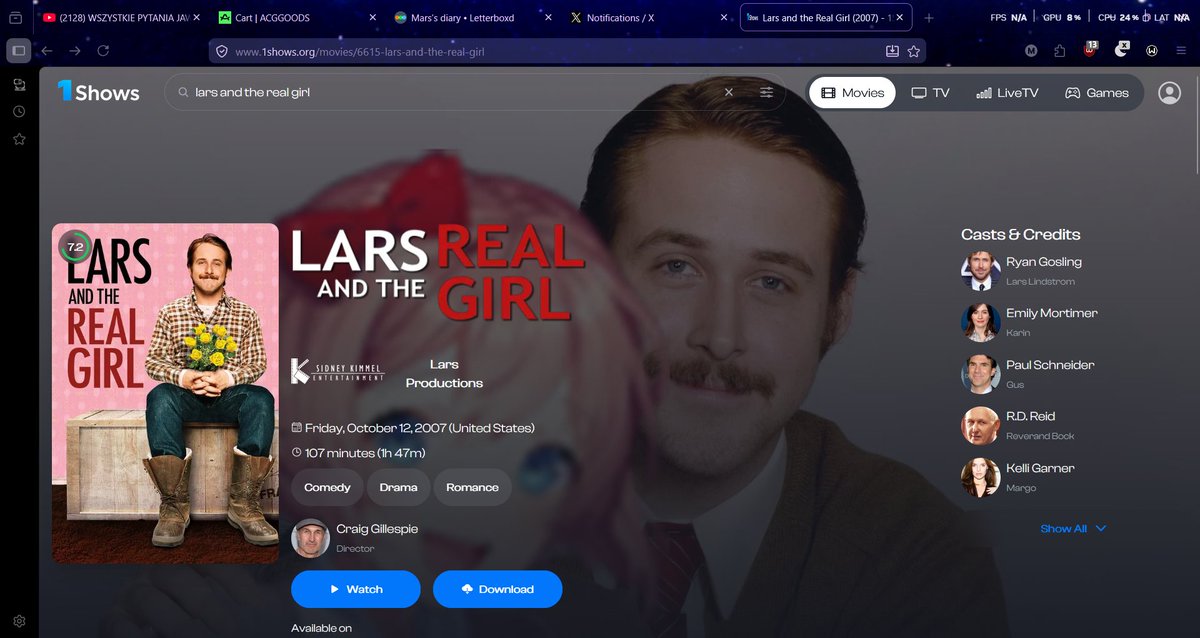Click the browser forward arrow

(x=75, y=51)
